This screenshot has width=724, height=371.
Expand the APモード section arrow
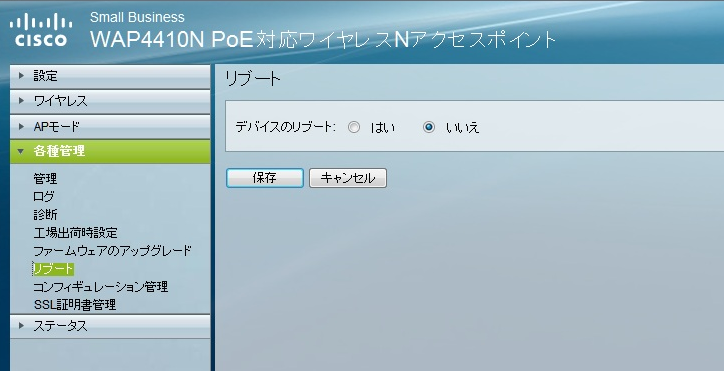click(x=21, y=126)
